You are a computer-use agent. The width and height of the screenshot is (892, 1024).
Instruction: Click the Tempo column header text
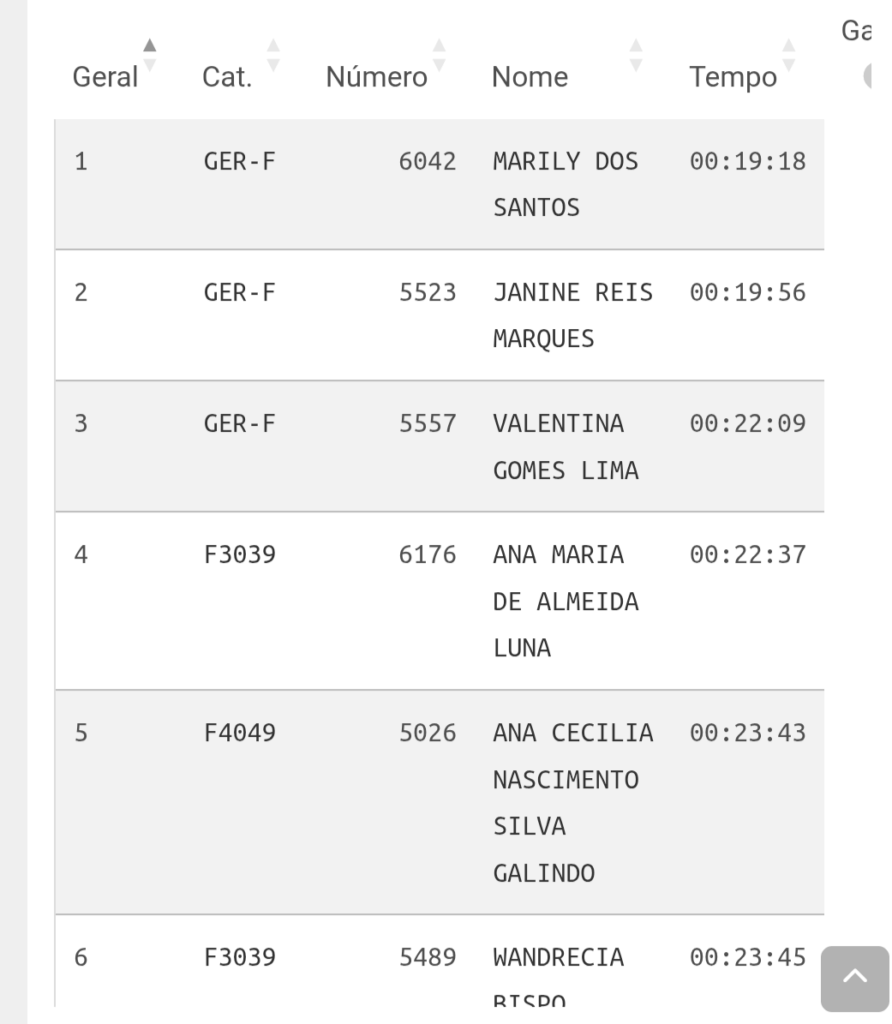733,78
